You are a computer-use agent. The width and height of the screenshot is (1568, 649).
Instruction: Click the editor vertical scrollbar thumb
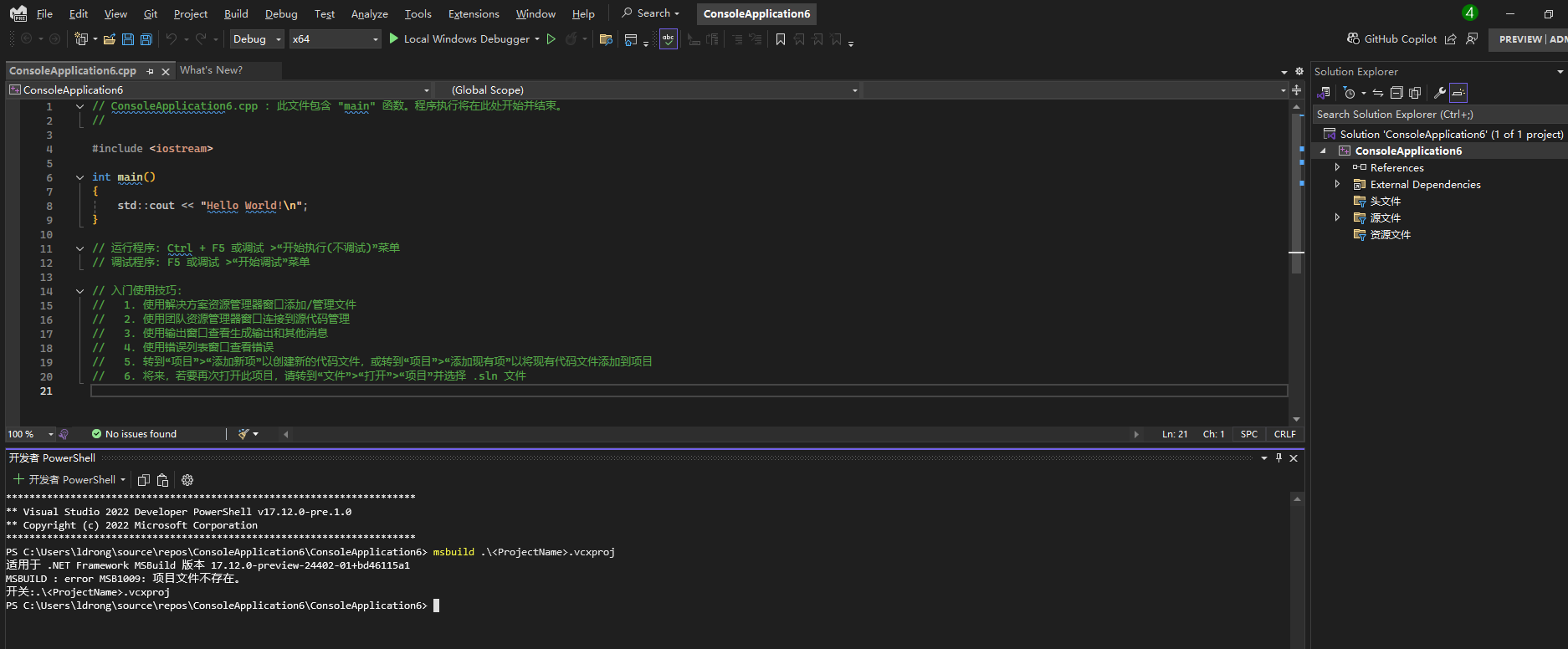(1296, 194)
